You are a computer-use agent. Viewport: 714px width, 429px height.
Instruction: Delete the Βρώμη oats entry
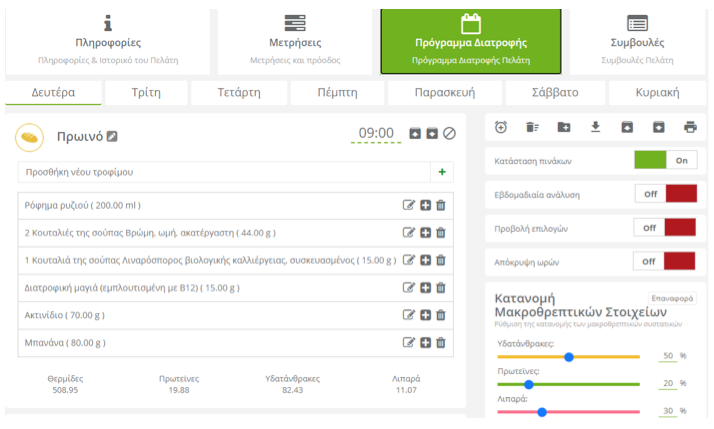tap(441, 233)
